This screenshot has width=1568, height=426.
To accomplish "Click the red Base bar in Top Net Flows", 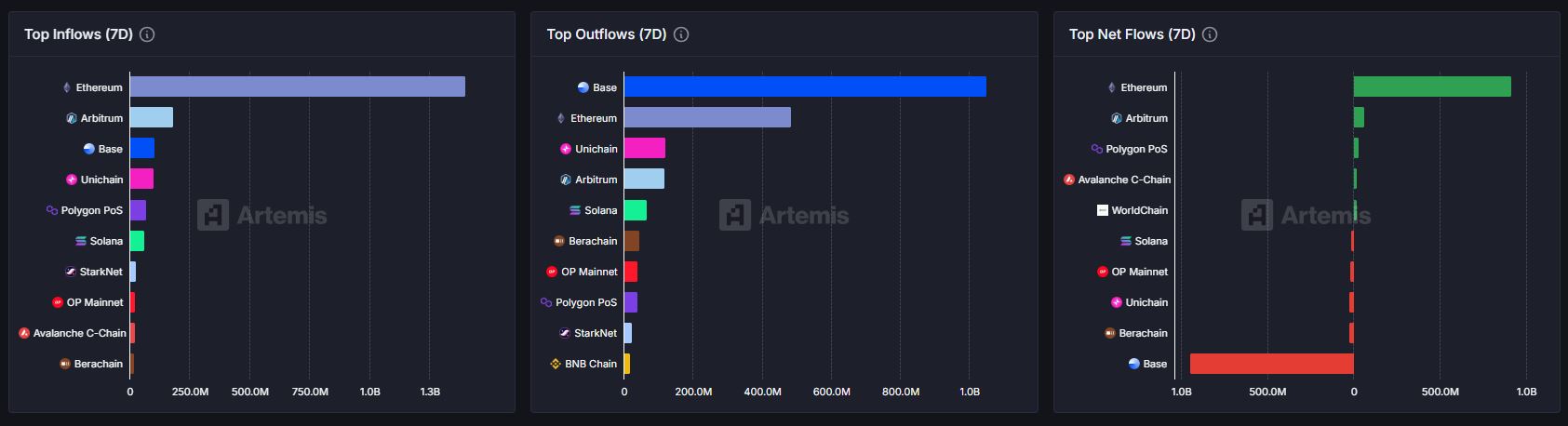I will [x=1272, y=363].
